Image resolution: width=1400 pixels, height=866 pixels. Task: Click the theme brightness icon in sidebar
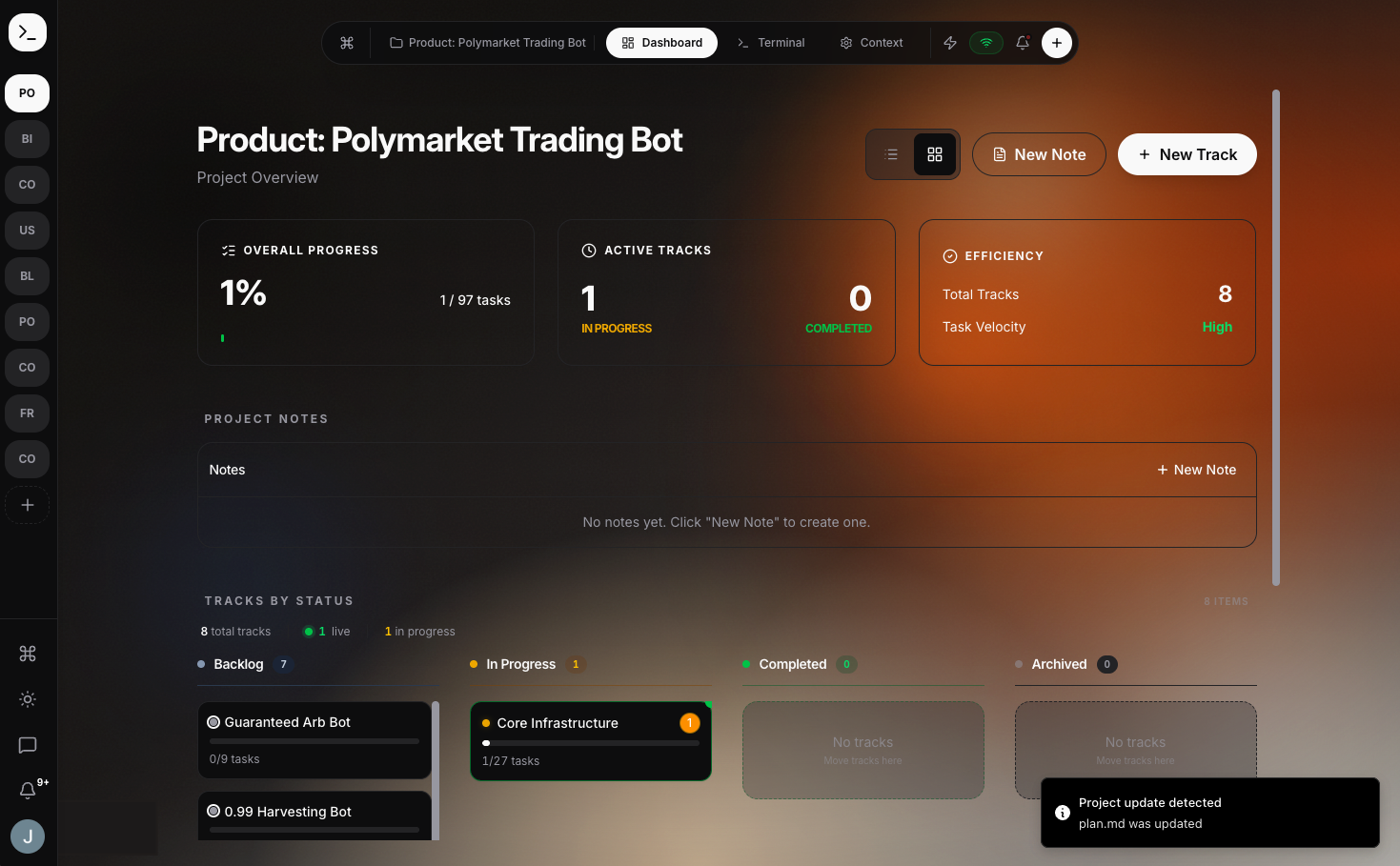[x=27, y=699]
